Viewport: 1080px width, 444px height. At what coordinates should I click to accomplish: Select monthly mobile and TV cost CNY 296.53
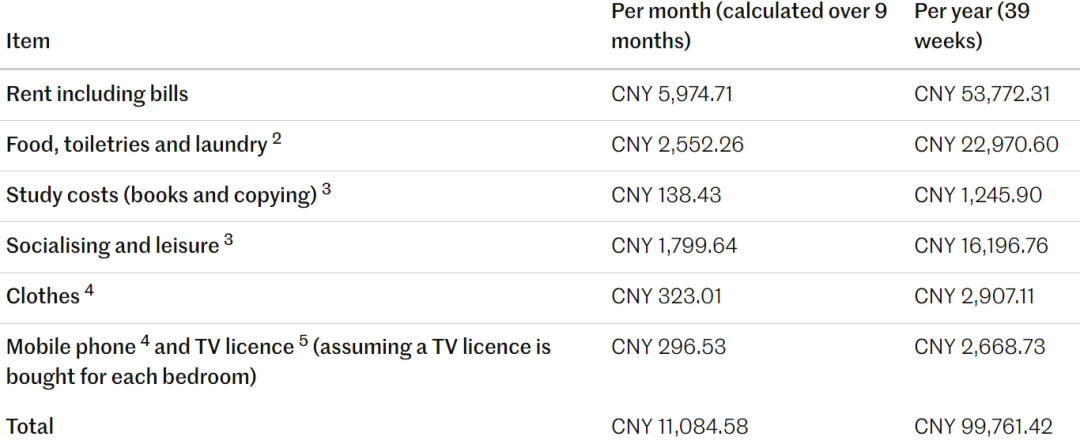(x=668, y=347)
